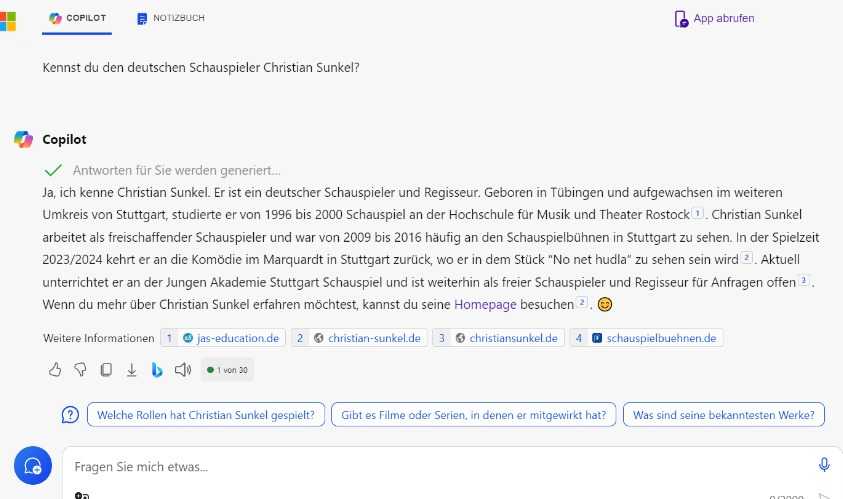Click the jas-education.de favicon icon
Image resolution: width=843 pixels, height=499 pixels.
[x=188, y=338]
